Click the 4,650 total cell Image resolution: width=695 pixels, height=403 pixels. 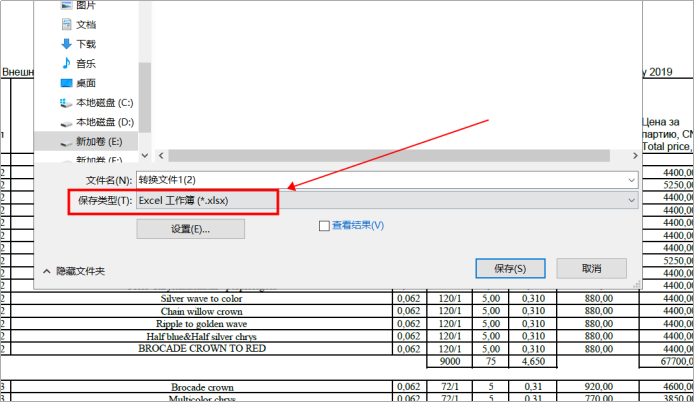[533, 361]
